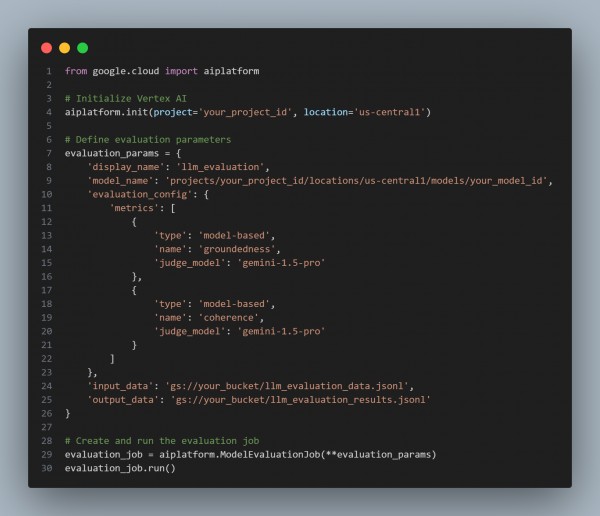Click the ModelEvaluationJob assignment line
600x516 pixels.
pos(250,455)
